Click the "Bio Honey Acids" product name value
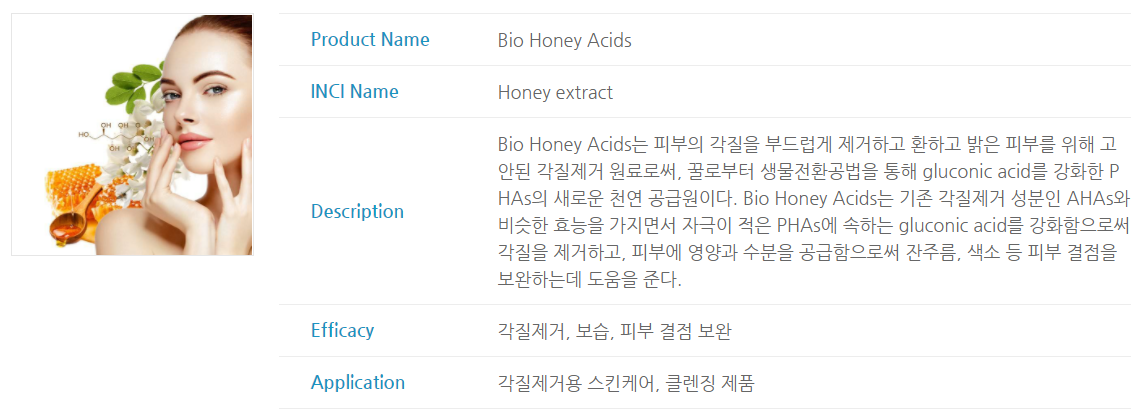 coord(564,41)
